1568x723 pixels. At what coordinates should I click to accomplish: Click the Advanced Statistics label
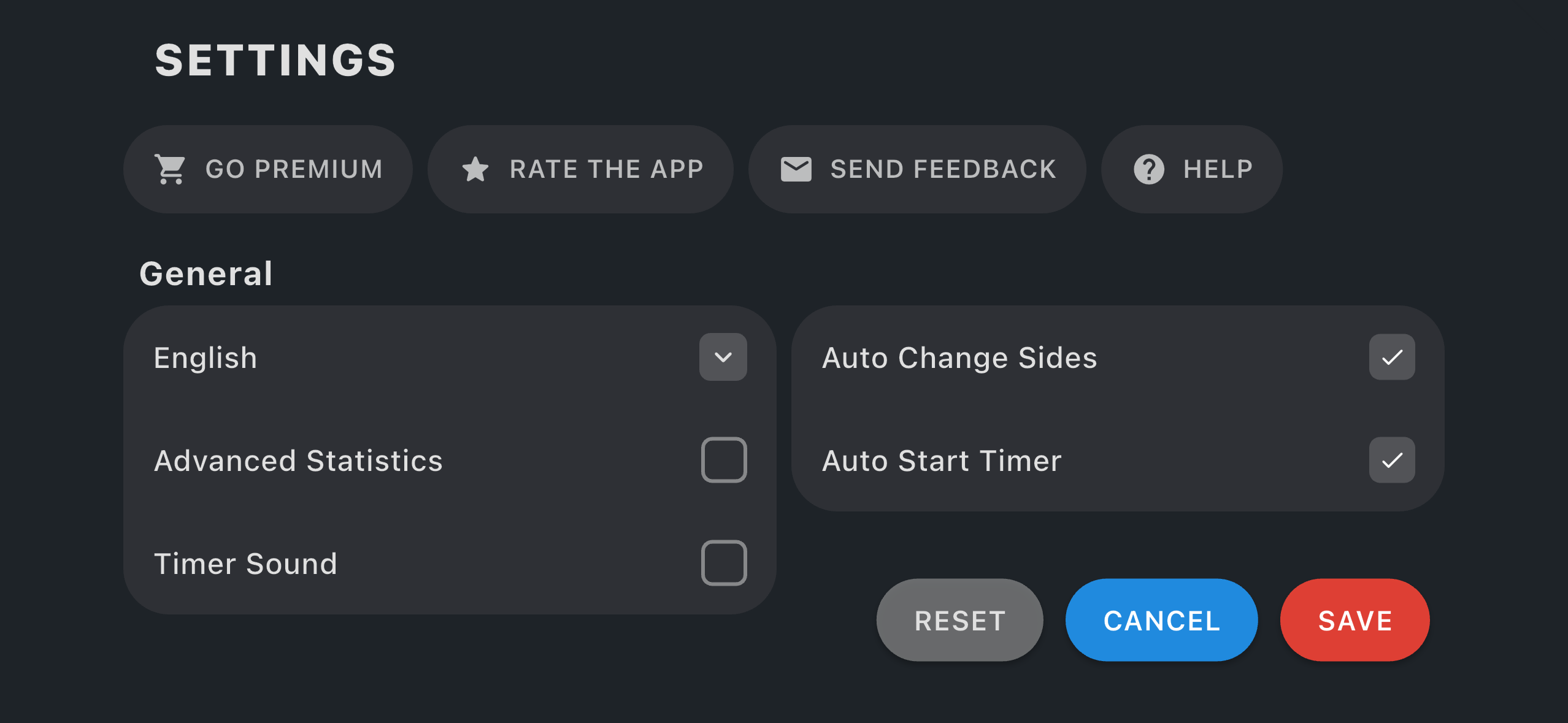point(298,461)
